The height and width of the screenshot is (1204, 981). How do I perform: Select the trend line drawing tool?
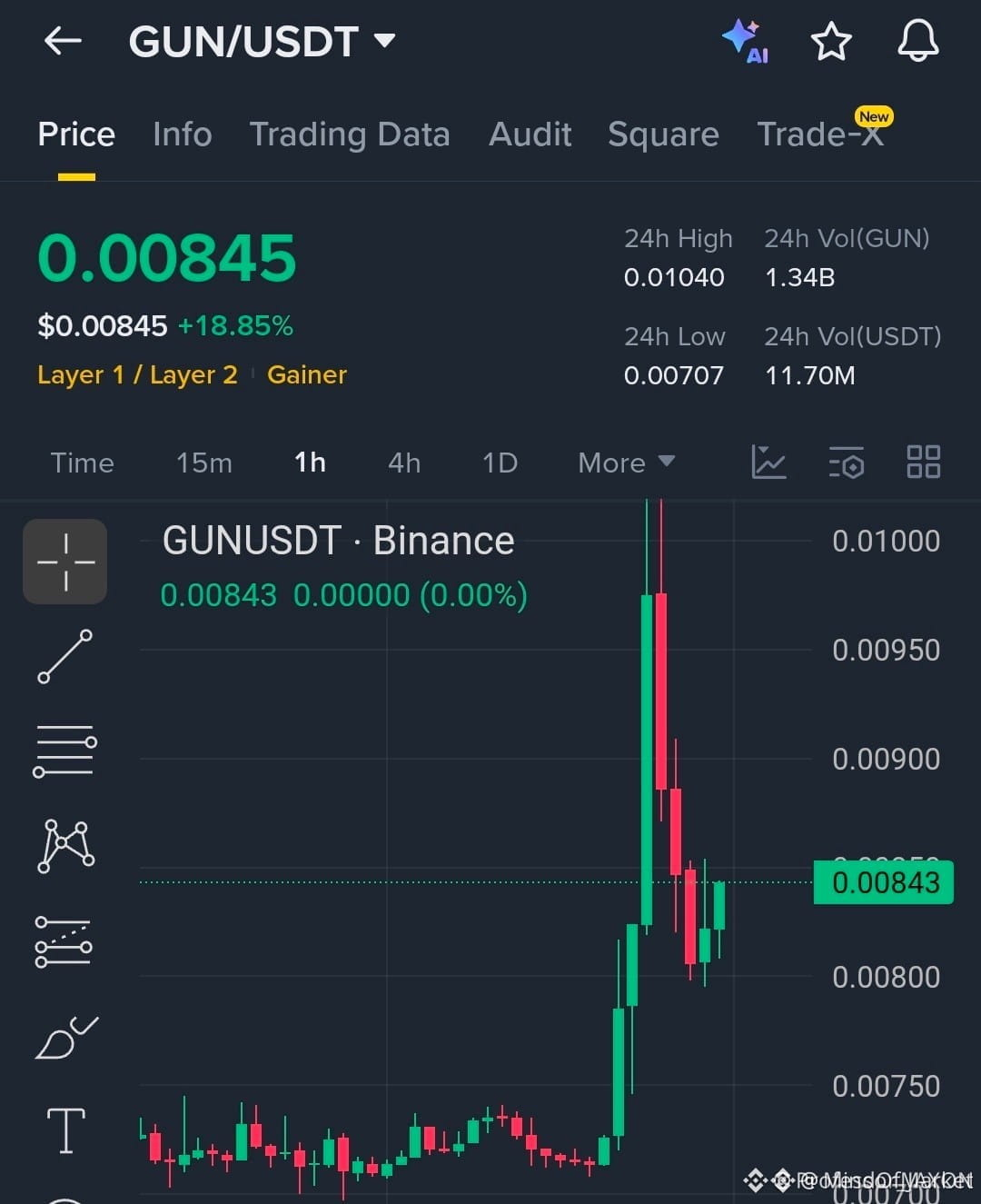[x=65, y=656]
